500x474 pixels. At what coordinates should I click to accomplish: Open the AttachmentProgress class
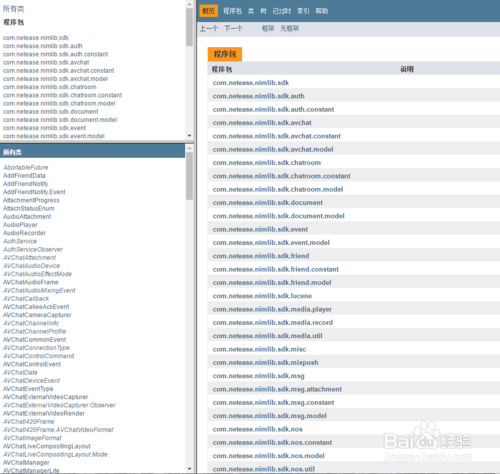coord(31,200)
